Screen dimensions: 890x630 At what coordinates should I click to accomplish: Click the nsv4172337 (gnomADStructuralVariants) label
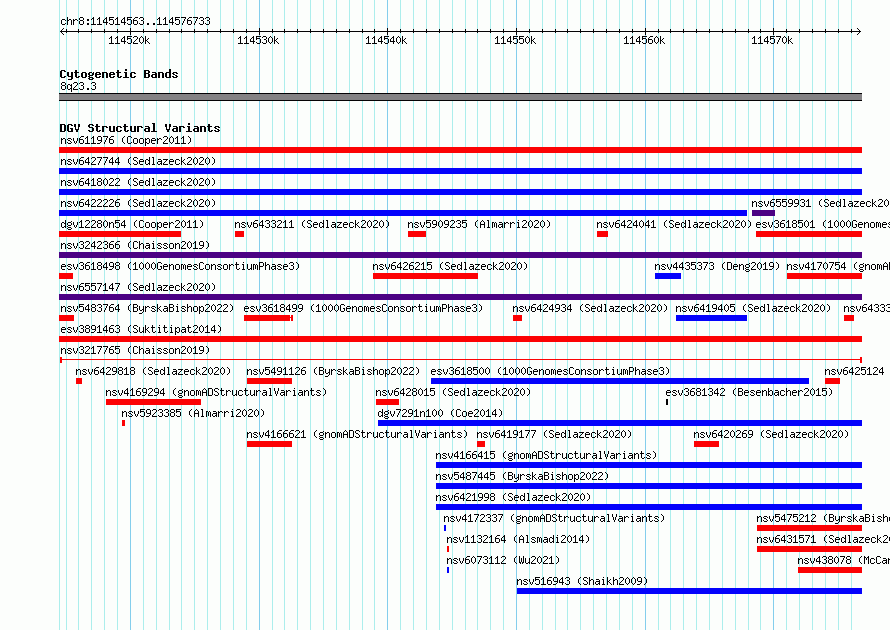tap(554, 518)
